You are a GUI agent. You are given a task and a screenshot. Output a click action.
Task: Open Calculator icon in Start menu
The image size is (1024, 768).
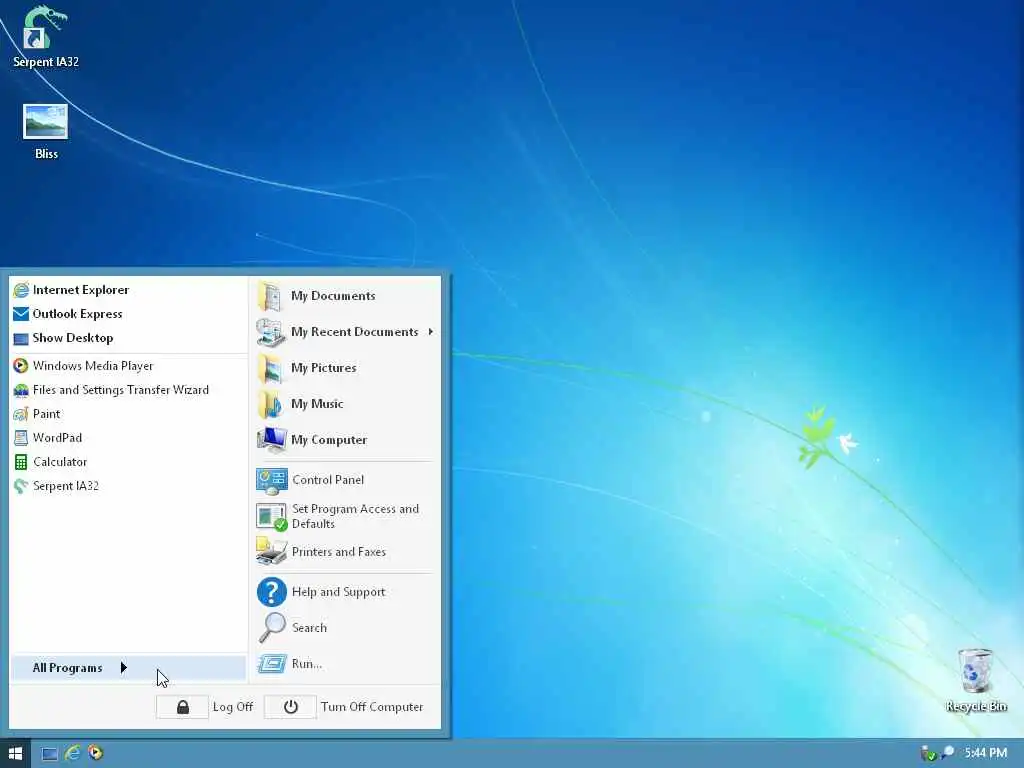click(x=21, y=462)
